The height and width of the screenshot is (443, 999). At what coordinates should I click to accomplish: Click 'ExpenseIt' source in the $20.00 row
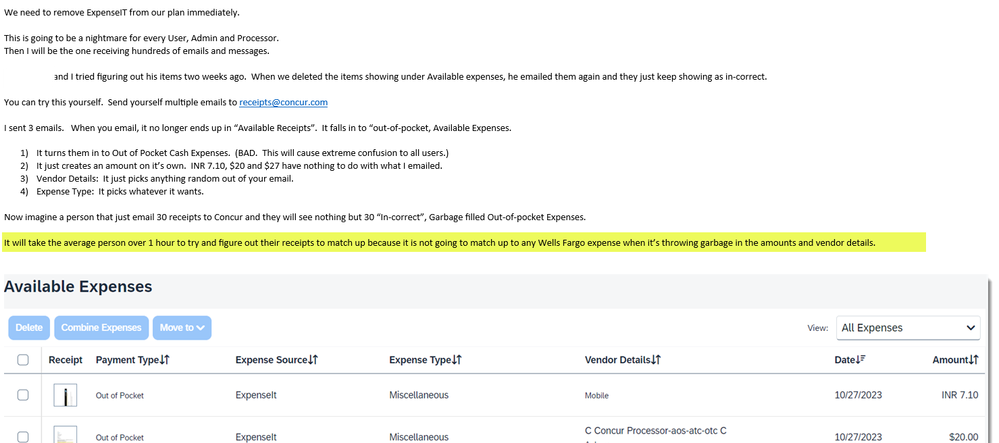click(256, 437)
